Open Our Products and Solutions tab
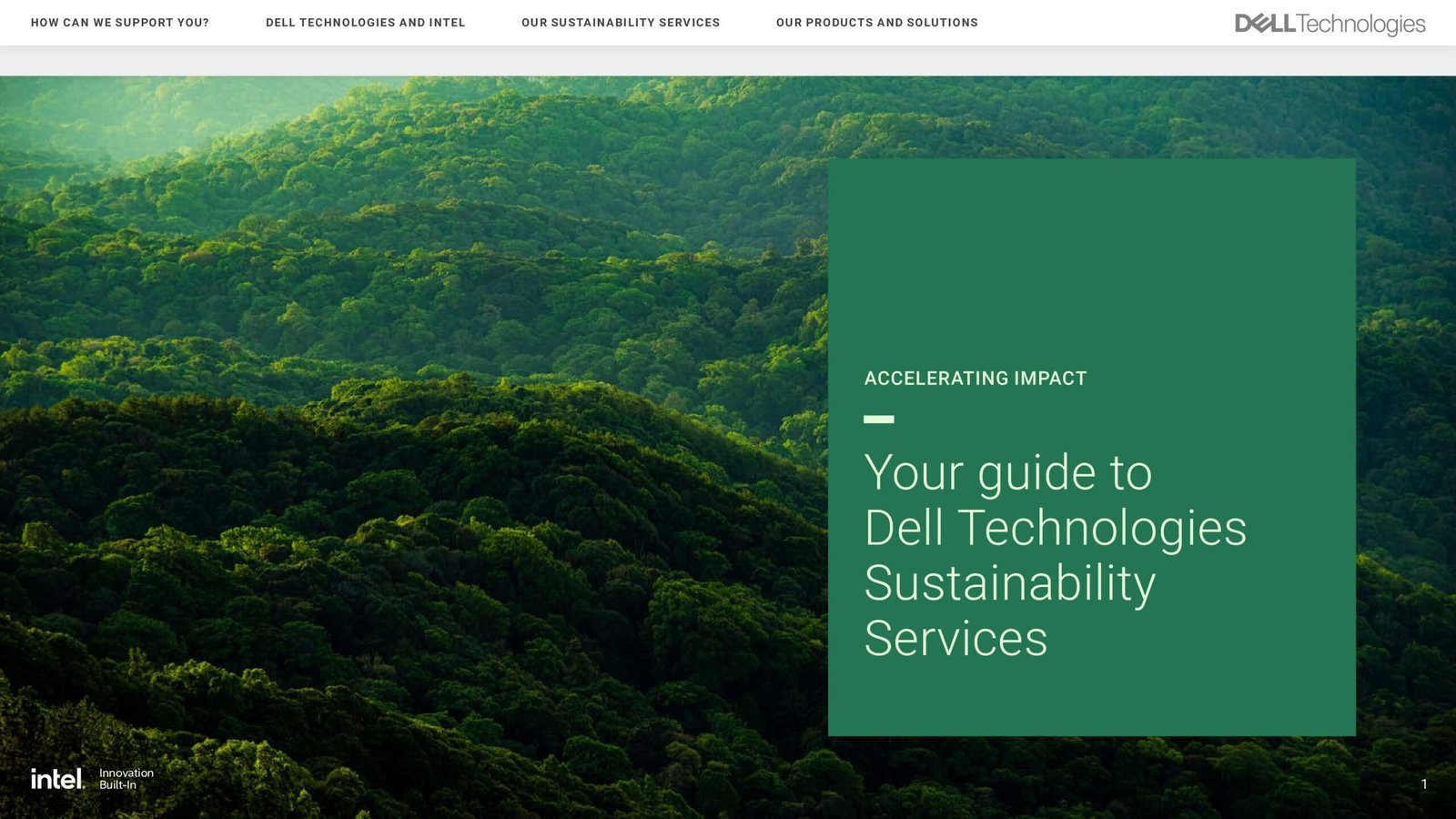 pos(876,23)
